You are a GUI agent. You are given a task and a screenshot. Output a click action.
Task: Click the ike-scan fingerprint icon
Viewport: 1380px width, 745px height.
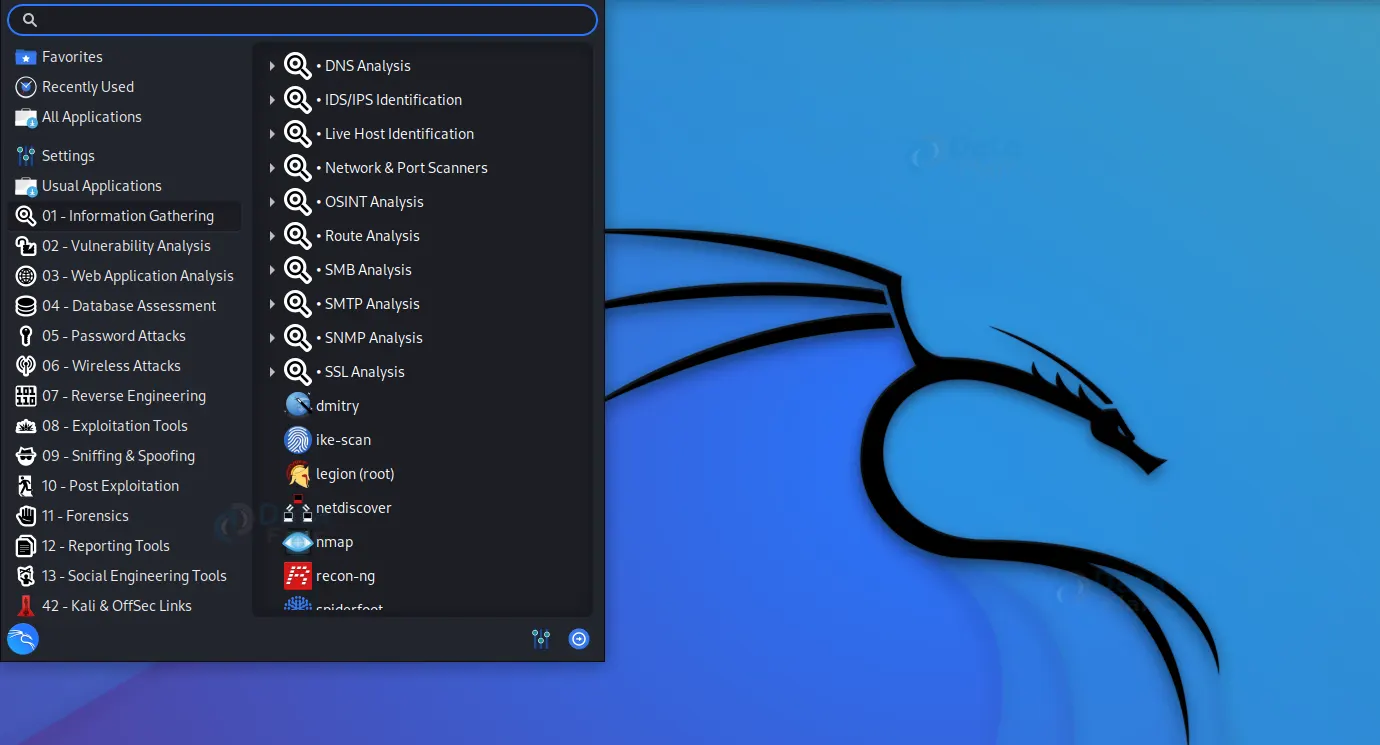pyautogui.click(x=298, y=440)
